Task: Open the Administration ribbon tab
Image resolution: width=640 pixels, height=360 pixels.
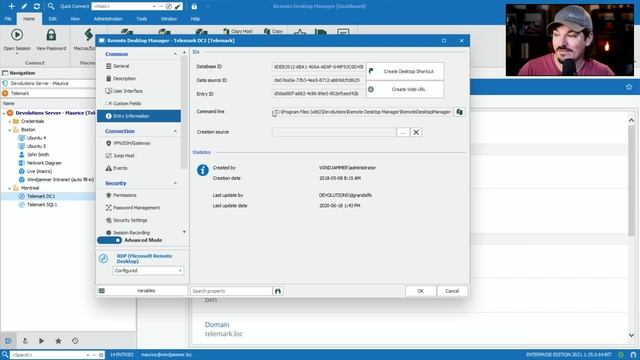Action: [108, 19]
